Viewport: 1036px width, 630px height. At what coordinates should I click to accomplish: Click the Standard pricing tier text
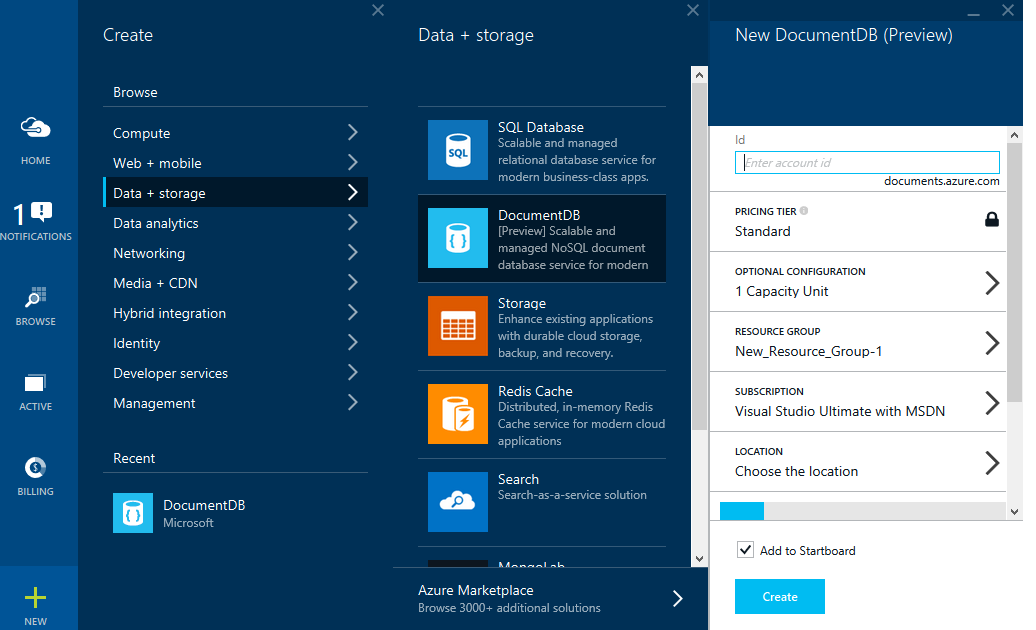[762, 231]
